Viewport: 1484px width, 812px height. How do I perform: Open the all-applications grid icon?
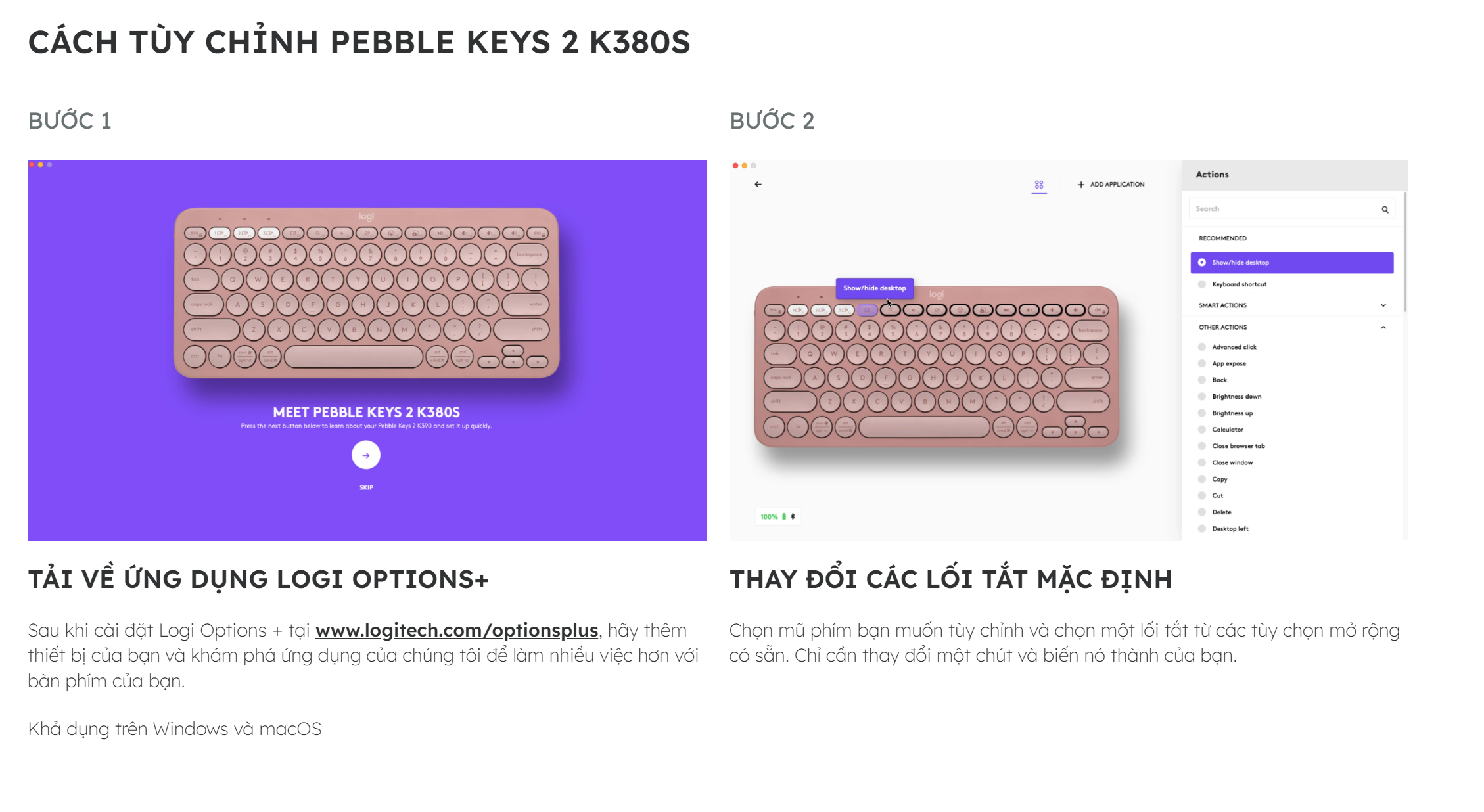click(x=1039, y=185)
